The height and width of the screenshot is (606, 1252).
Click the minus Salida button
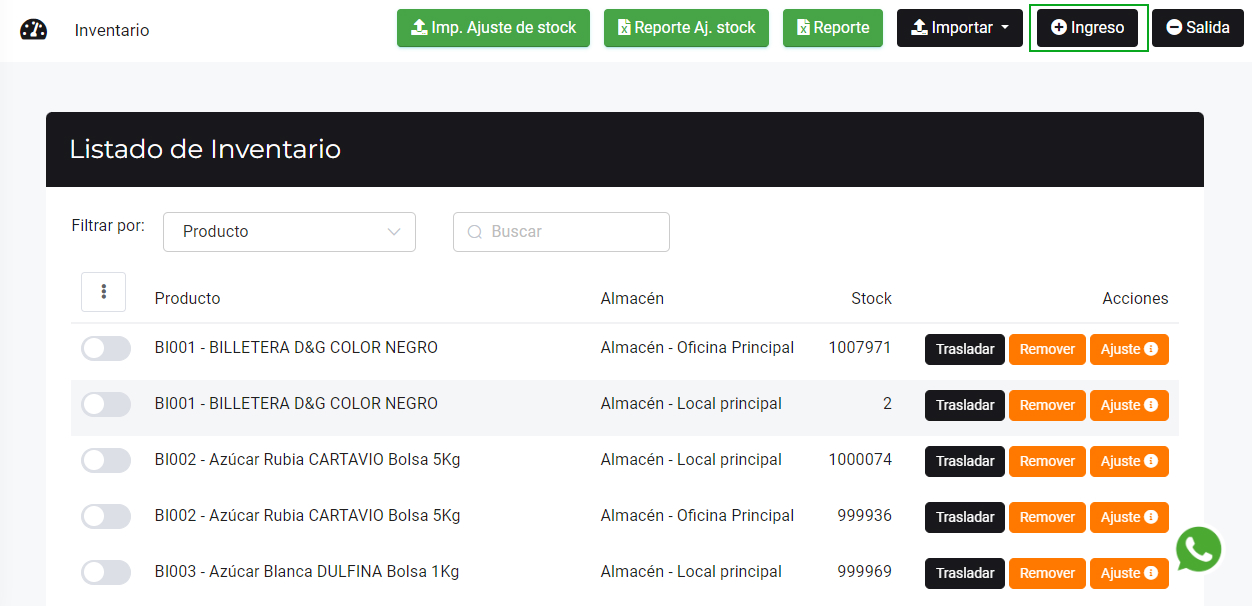pos(1197,28)
